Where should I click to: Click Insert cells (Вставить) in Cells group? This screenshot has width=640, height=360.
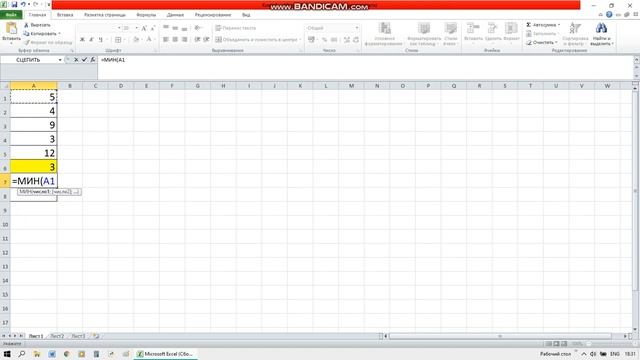pyautogui.click(x=473, y=31)
